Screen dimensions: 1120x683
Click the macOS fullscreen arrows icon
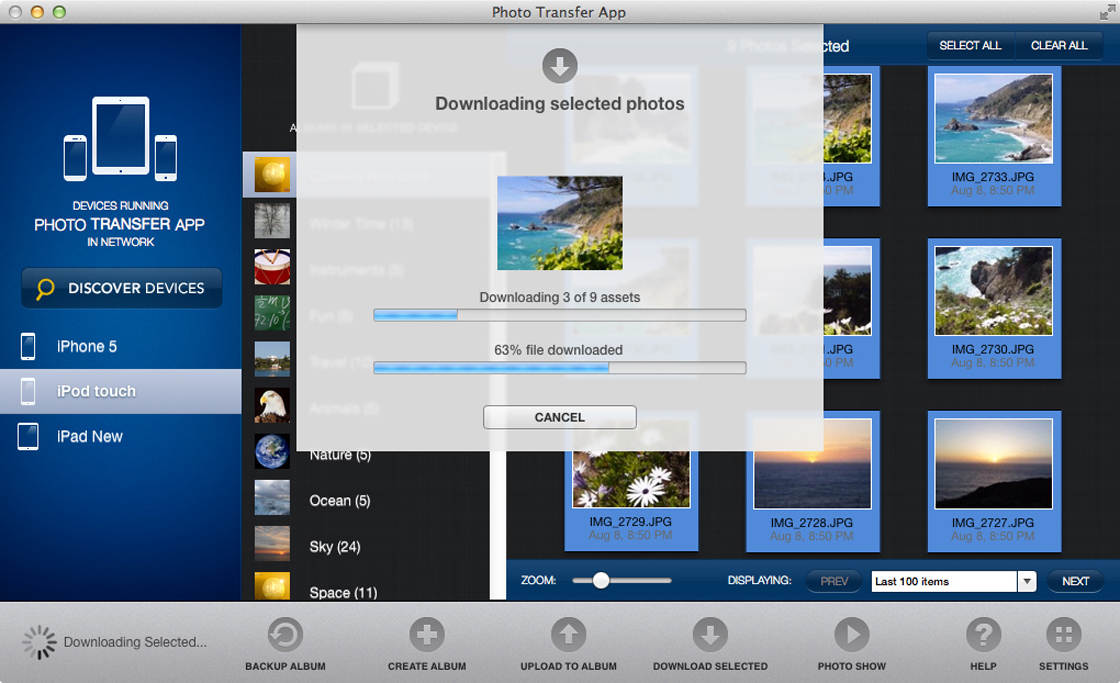pos(1105,12)
